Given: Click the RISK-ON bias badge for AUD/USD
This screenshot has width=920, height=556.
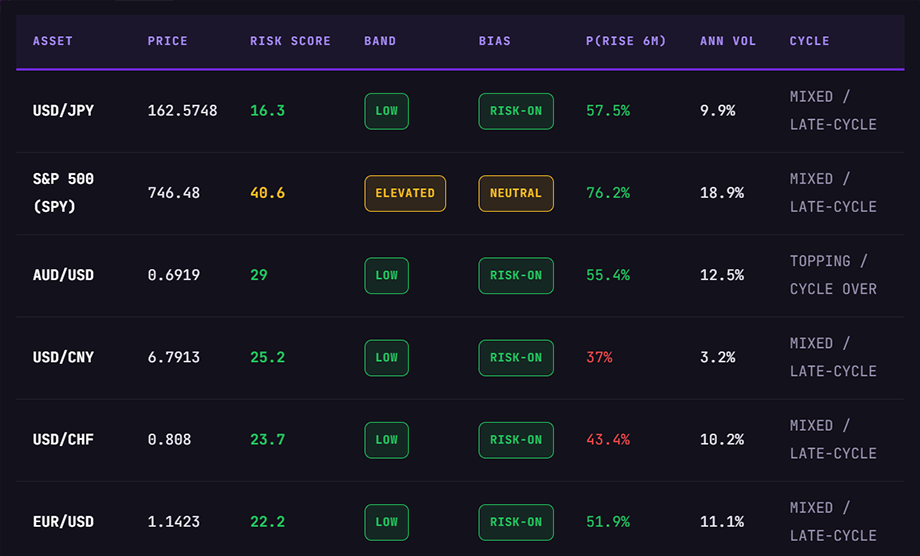Looking at the screenshot, I should (x=516, y=276).
